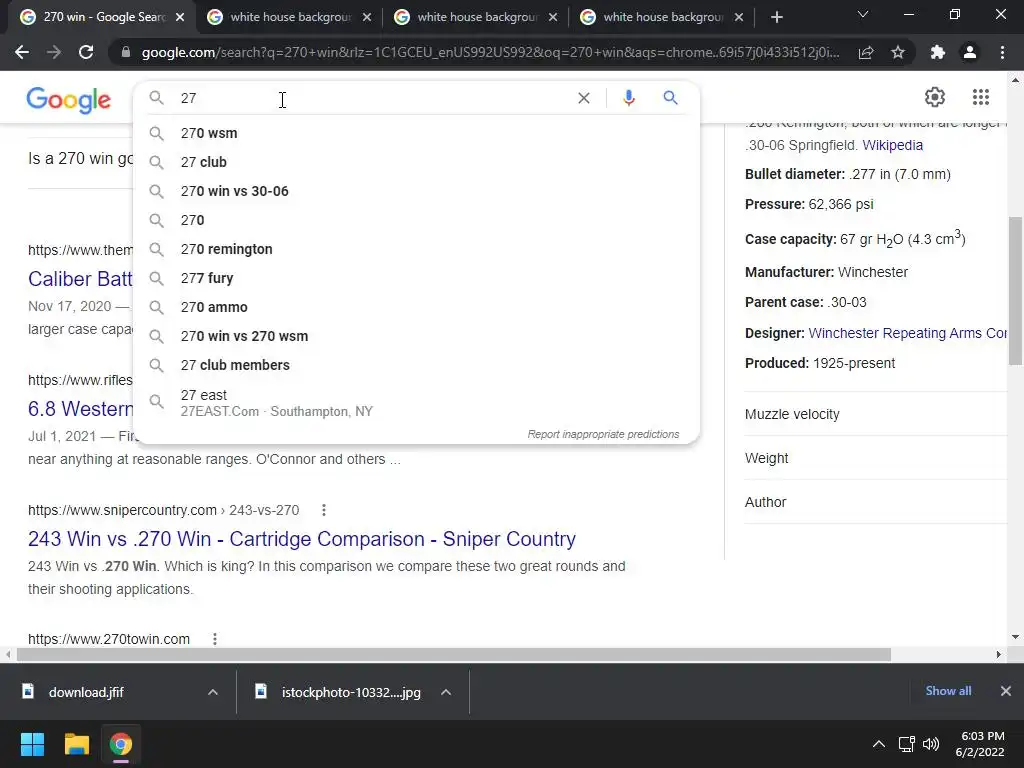The height and width of the screenshot is (768, 1024).
Task: Click the browser back arrow
Action: [x=22, y=52]
